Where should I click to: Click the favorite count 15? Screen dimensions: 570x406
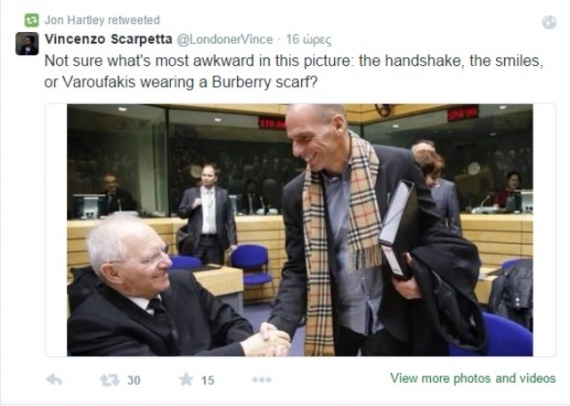pyautogui.click(x=208, y=381)
